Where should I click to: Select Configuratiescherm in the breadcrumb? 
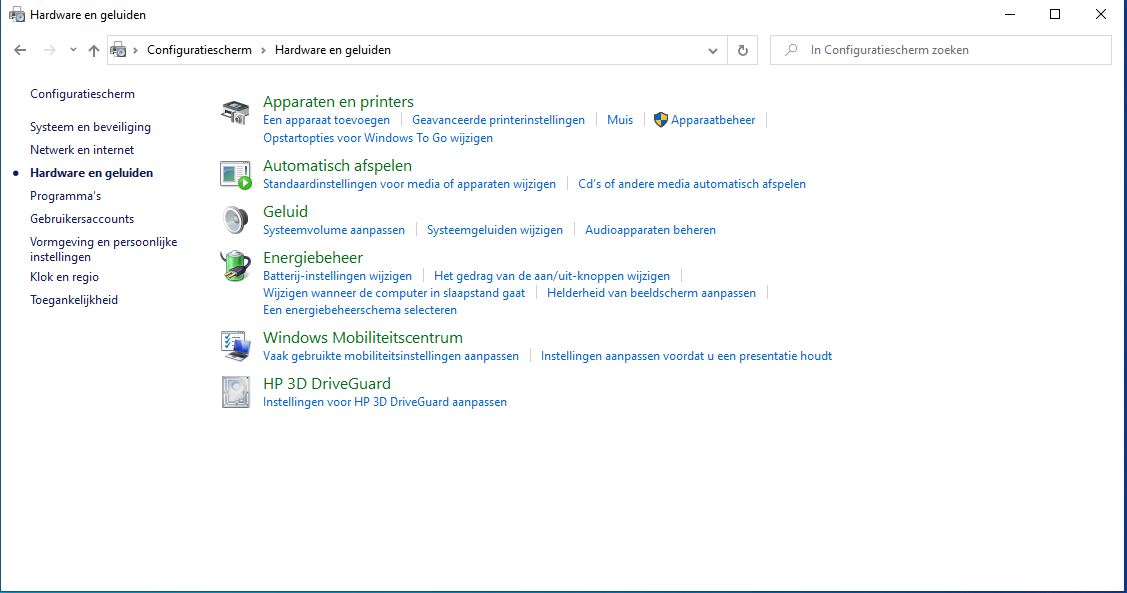point(199,50)
